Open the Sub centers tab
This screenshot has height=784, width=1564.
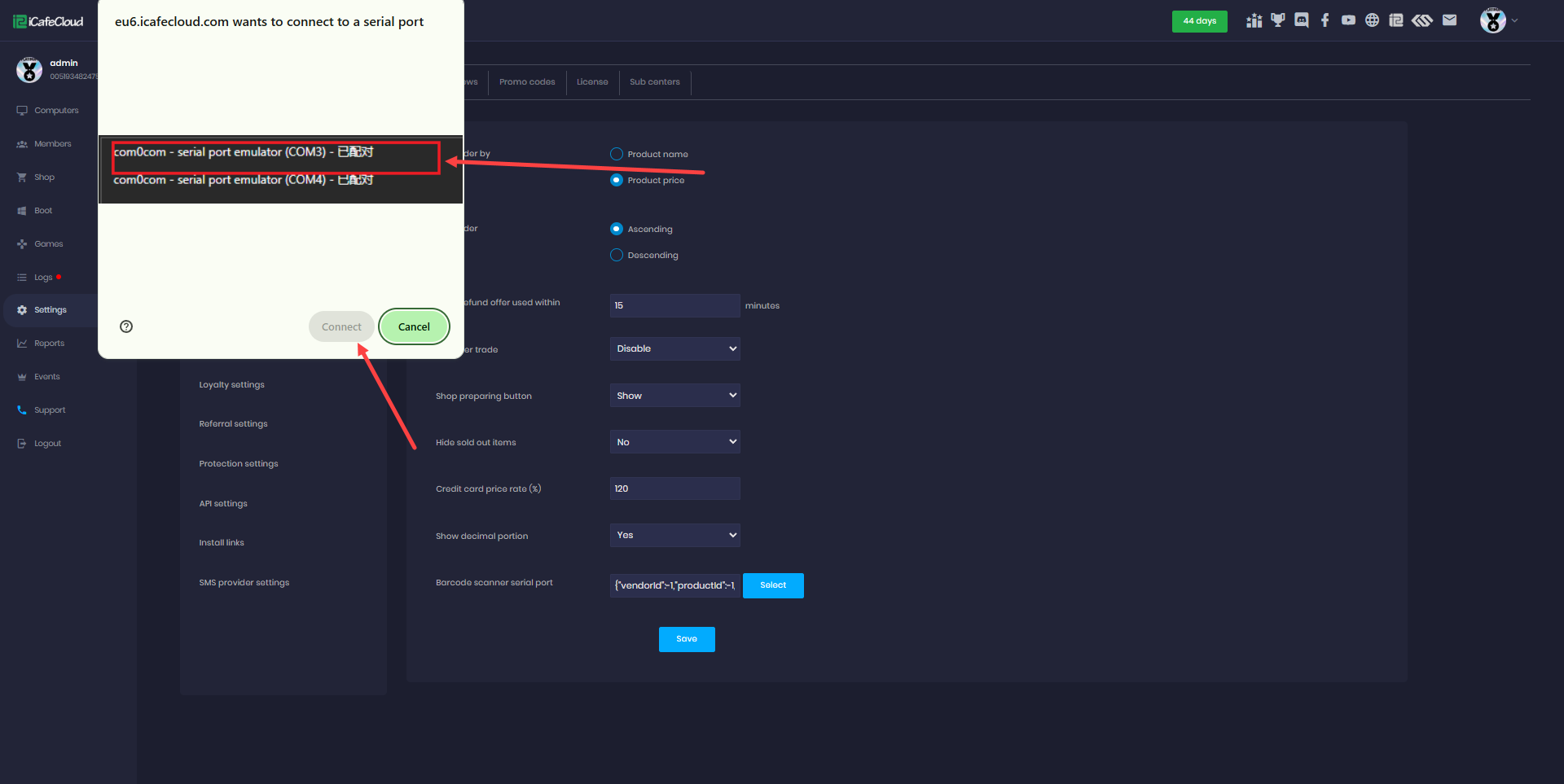click(x=654, y=82)
